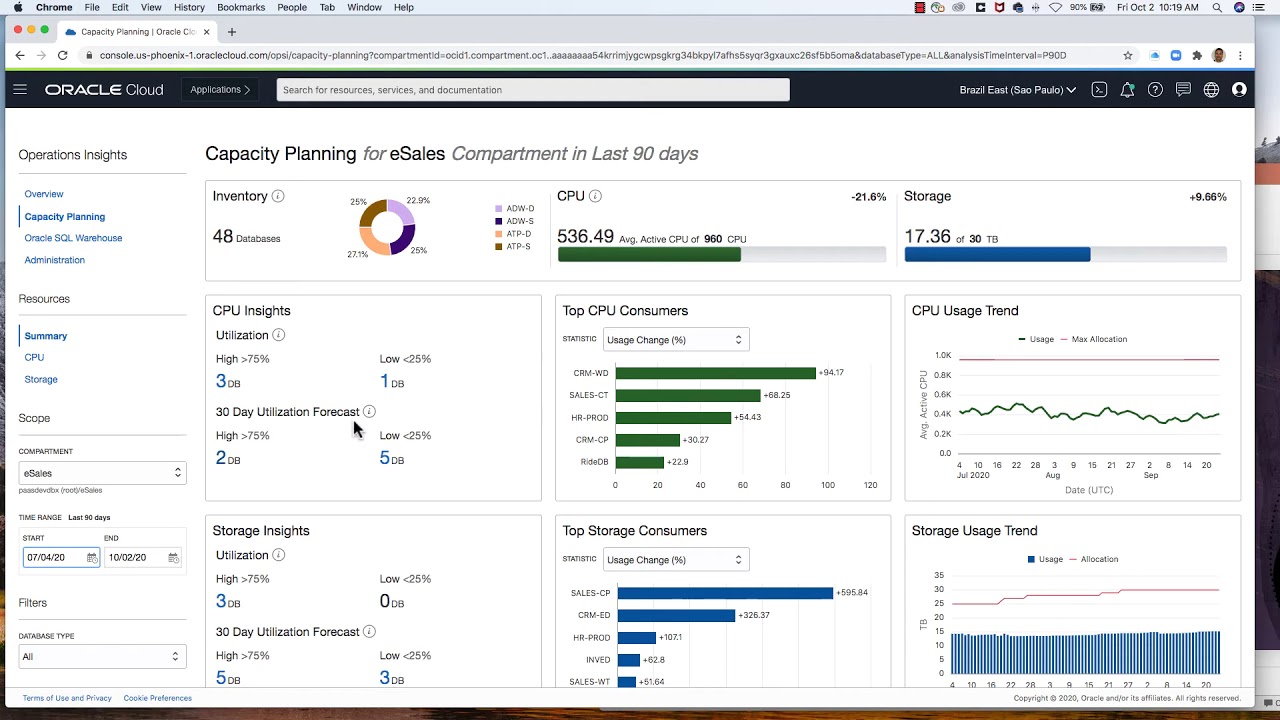The width and height of the screenshot is (1280, 720).
Task: Open the Top Storage Consumers statistic dropdown
Action: click(x=676, y=559)
